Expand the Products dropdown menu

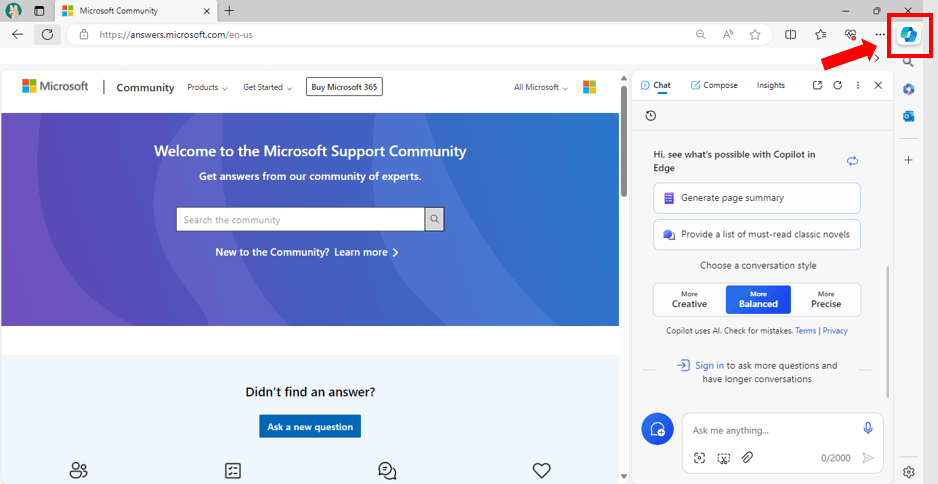207,87
